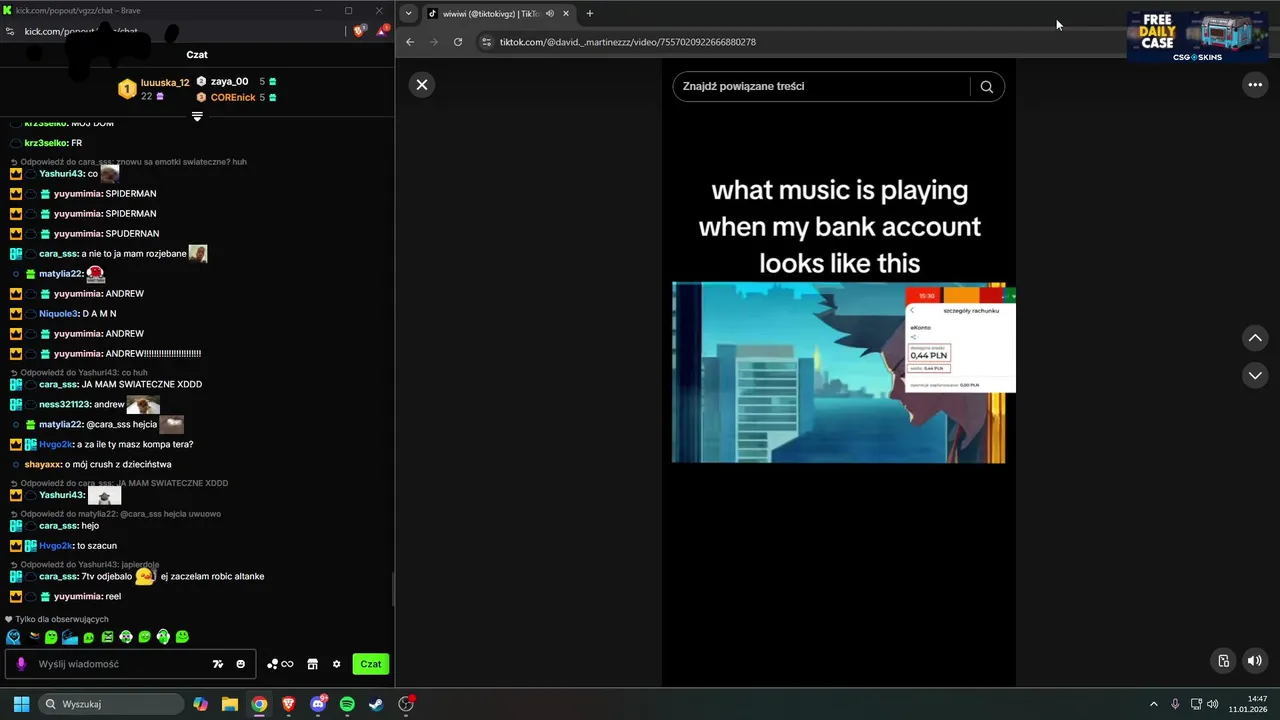Mute the tab via its audio speaker icon
The image size is (1280, 720).
pos(549,13)
